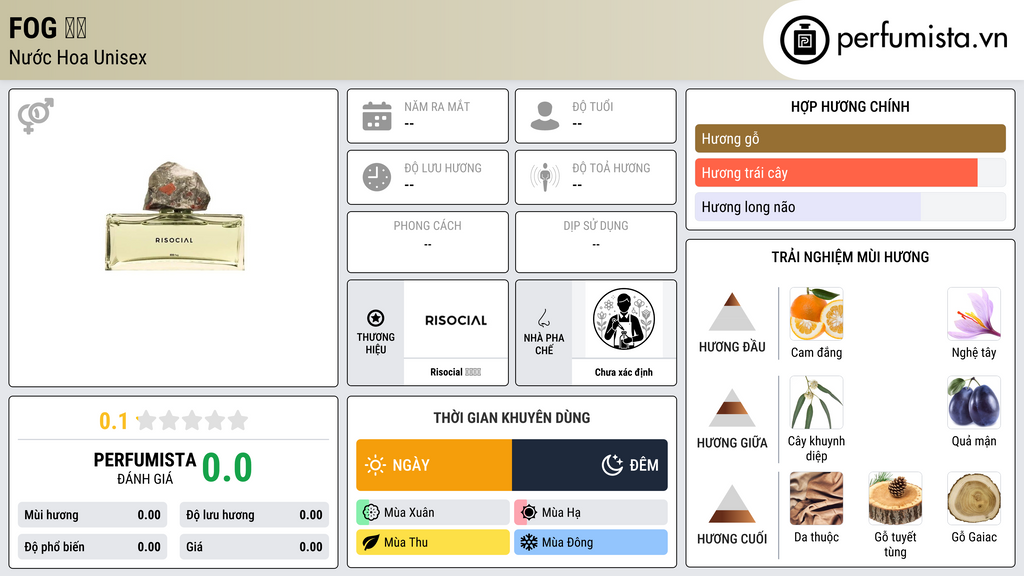Click the Độ tuổi label
This screenshot has height=576, width=1024.
point(592,106)
